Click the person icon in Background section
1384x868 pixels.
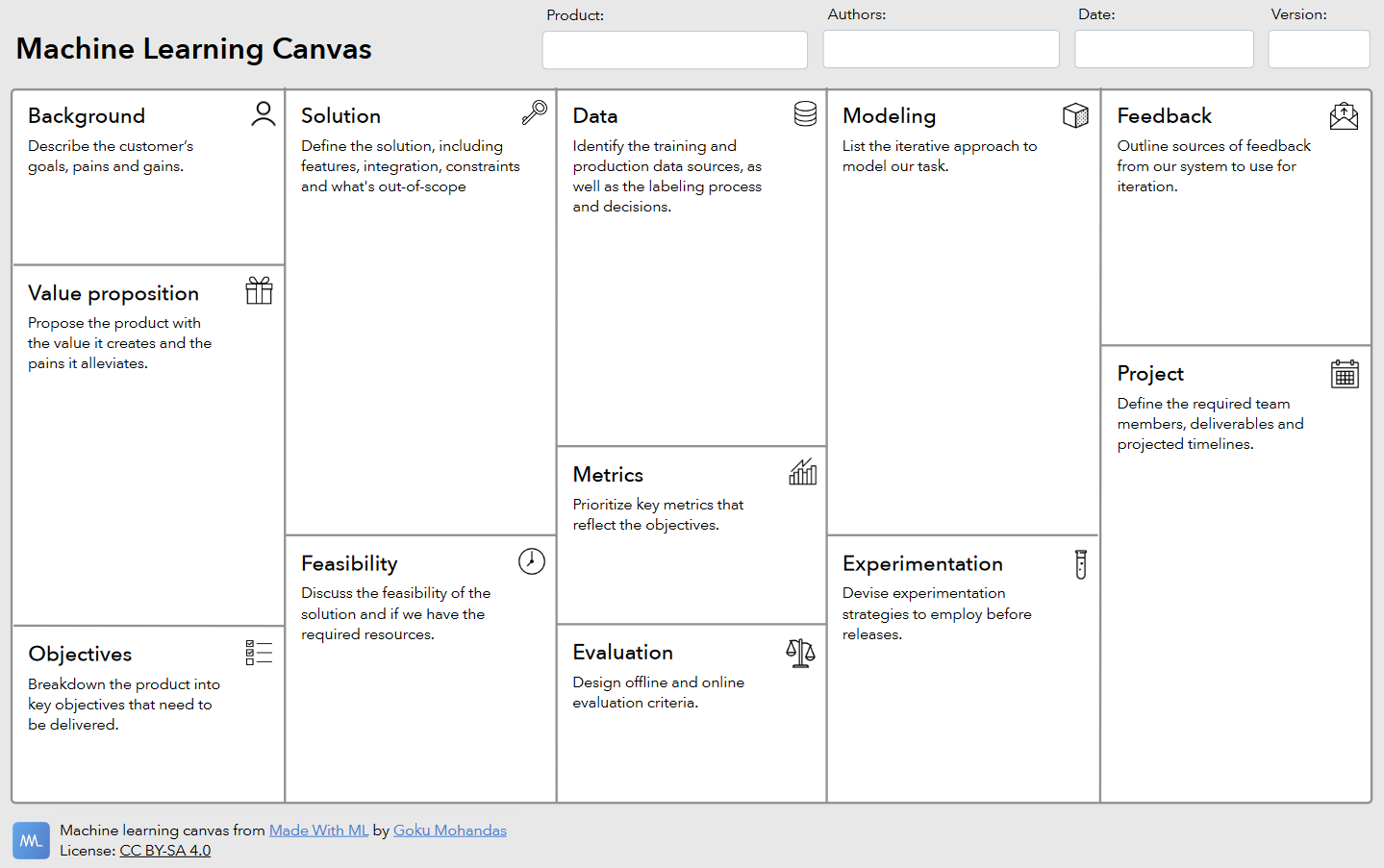pyautogui.click(x=263, y=114)
